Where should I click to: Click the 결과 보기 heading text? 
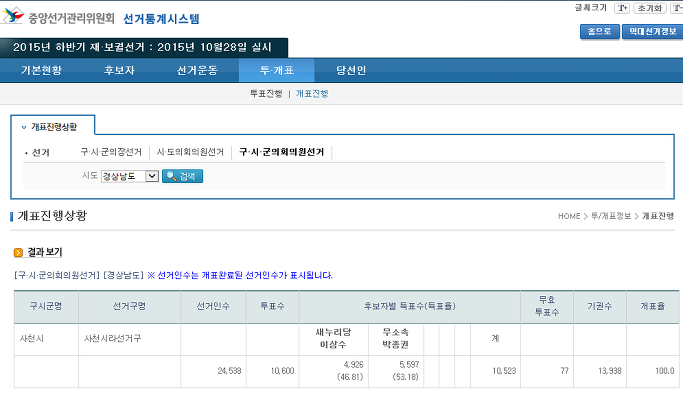tap(45, 252)
